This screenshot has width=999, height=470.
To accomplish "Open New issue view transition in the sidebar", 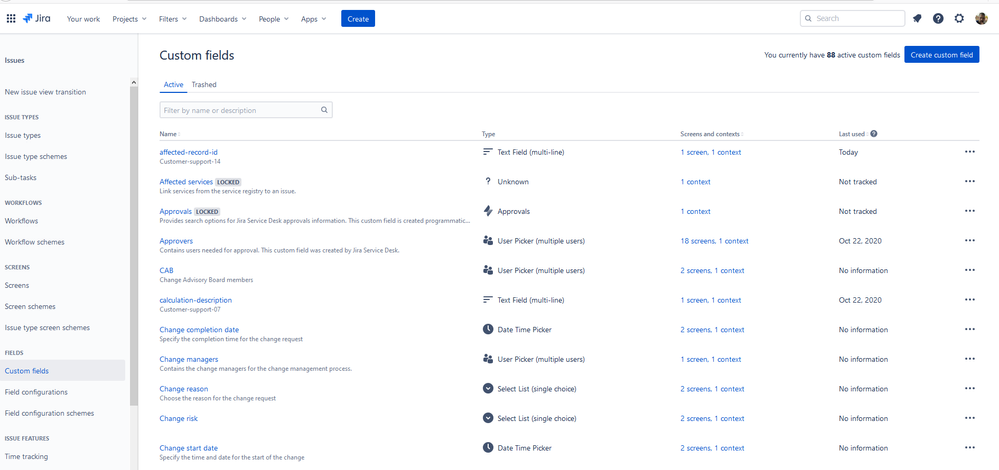I will click(x=45, y=92).
